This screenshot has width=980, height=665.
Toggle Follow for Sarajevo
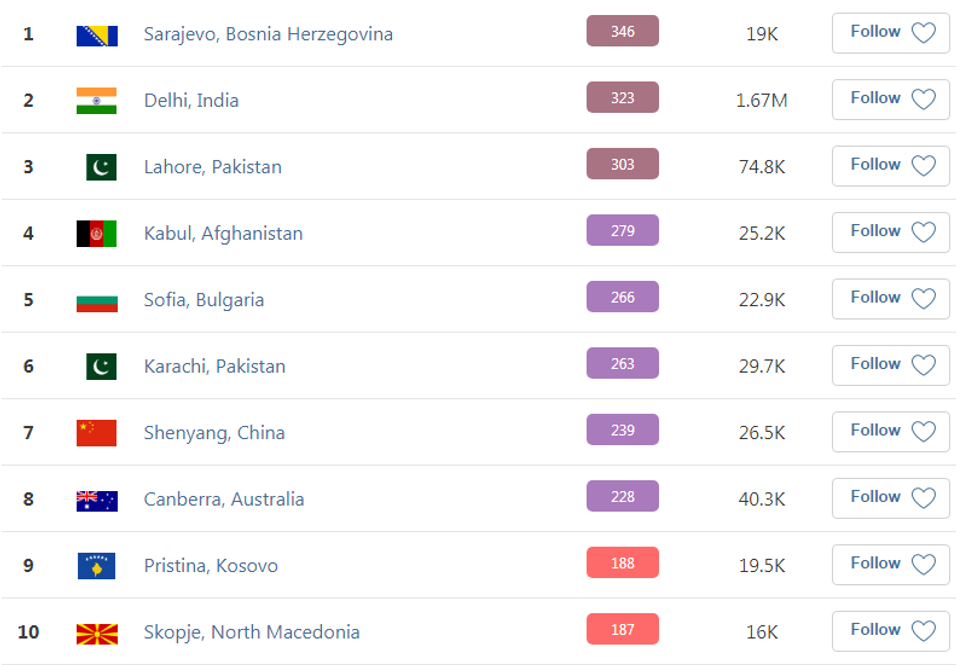pos(890,33)
